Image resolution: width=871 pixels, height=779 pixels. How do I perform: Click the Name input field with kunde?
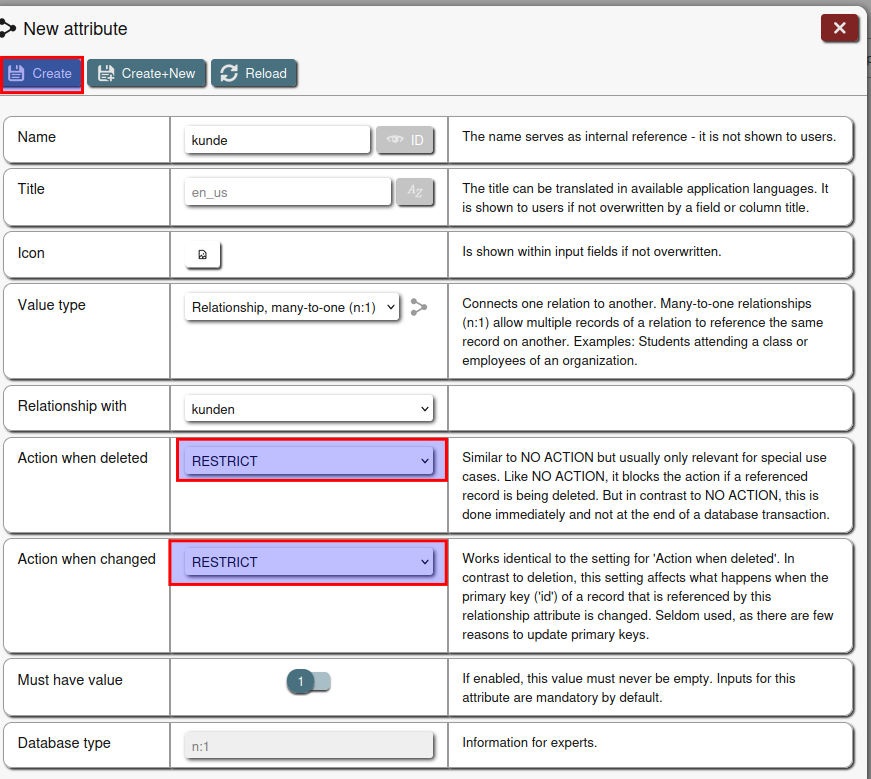(x=277, y=140)
